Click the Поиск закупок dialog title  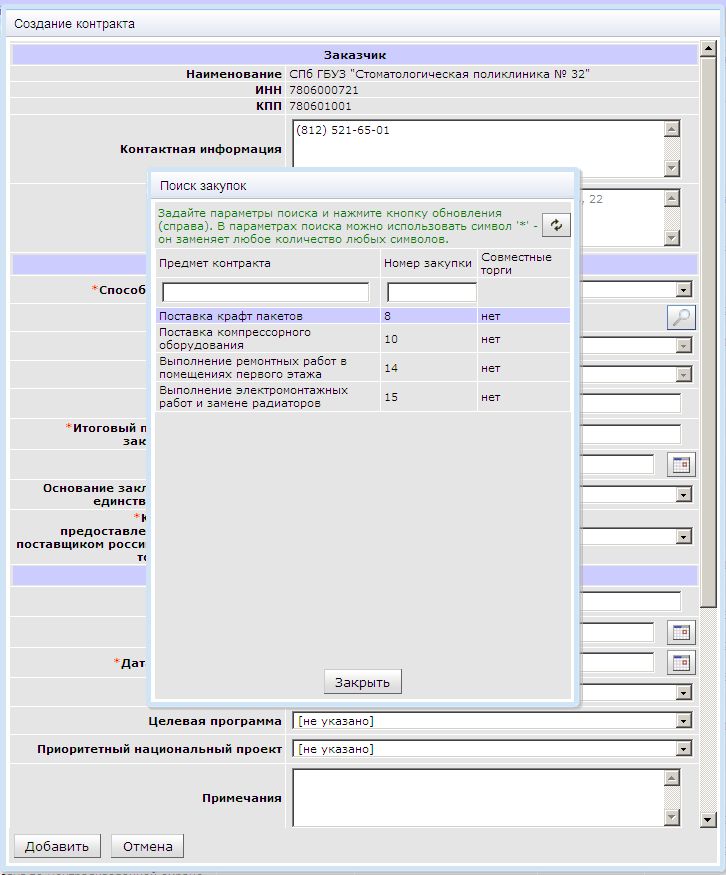(203, 186)
